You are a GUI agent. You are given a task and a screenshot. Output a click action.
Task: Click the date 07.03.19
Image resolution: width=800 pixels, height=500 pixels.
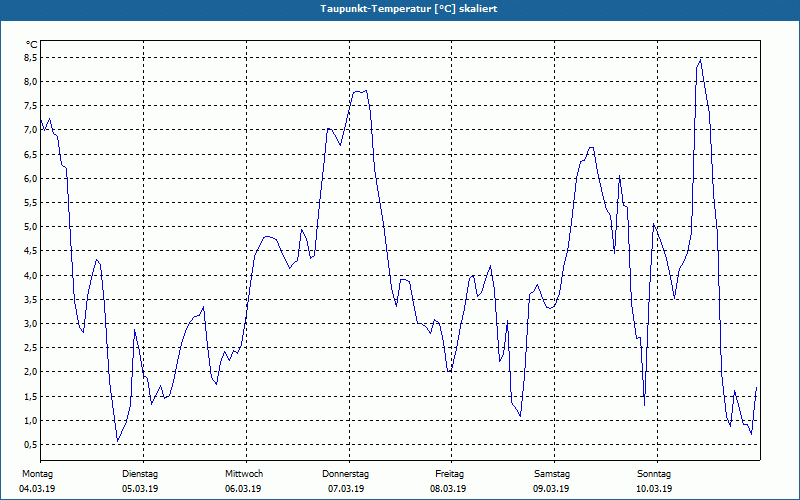[346, 489]
